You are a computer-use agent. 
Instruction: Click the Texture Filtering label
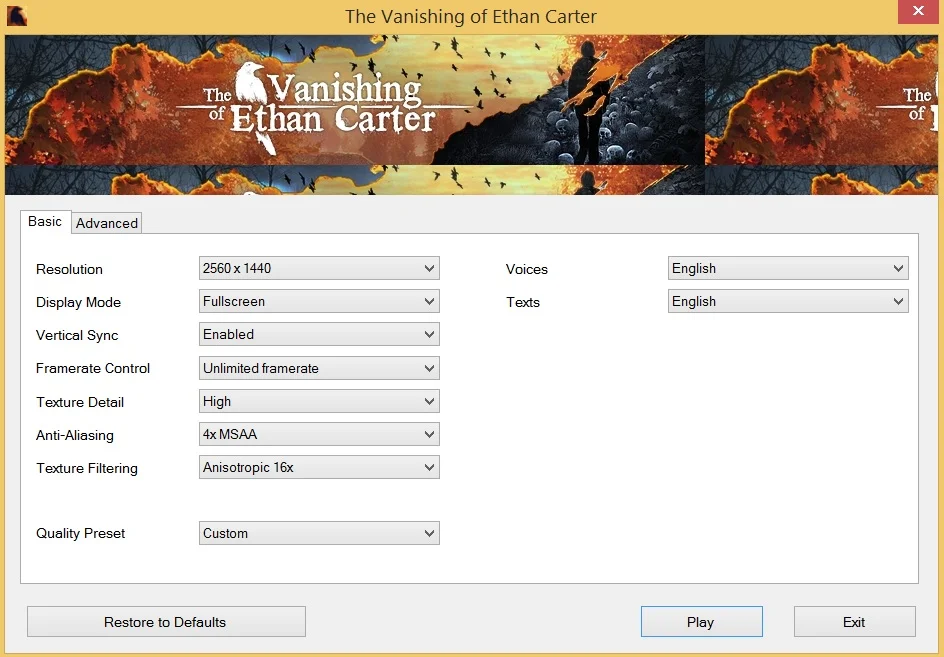[87, 469]
